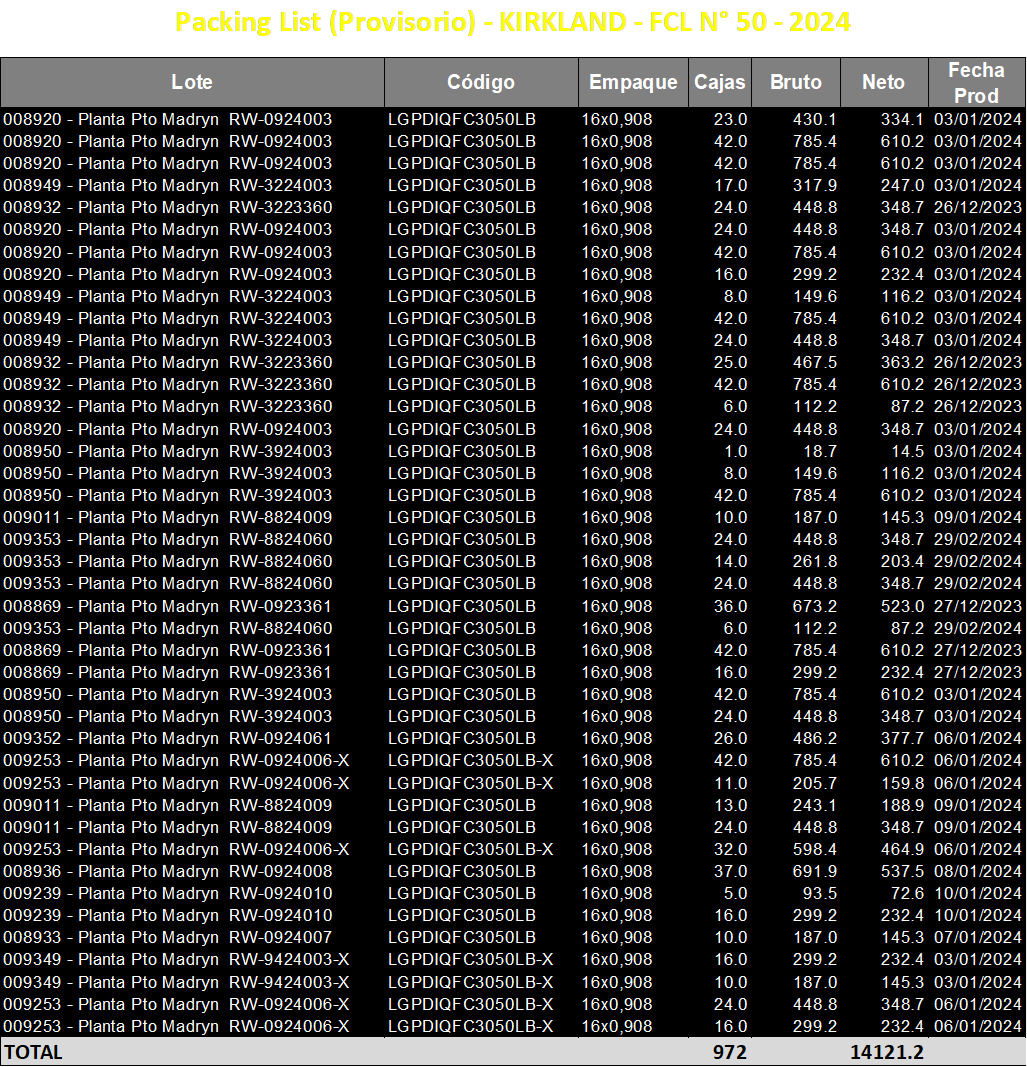Click Bruto value 691.9

coord(815,871)
